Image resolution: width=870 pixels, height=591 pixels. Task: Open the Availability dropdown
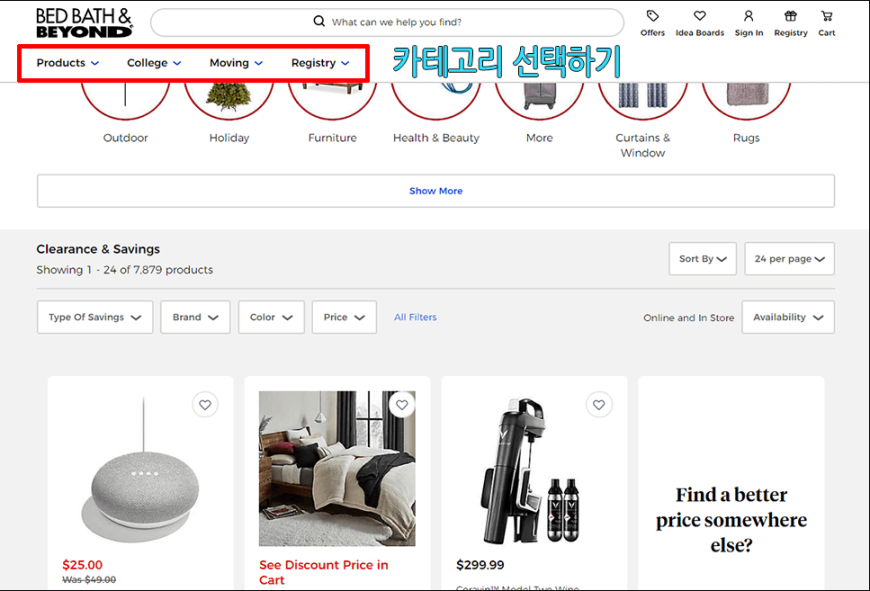coord(788,317)
